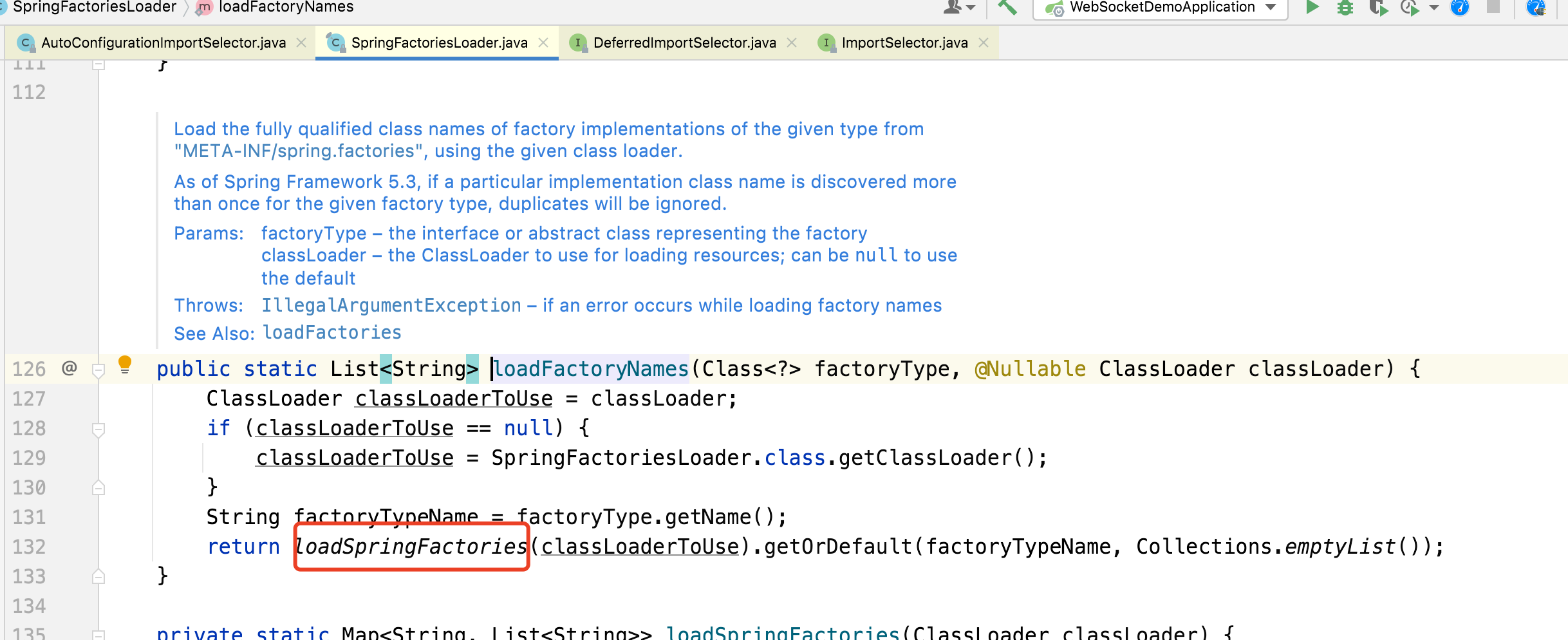
Task: Click interface icon on ImportSelector tab
Action: pyautogui.click(x=826, y=42)
